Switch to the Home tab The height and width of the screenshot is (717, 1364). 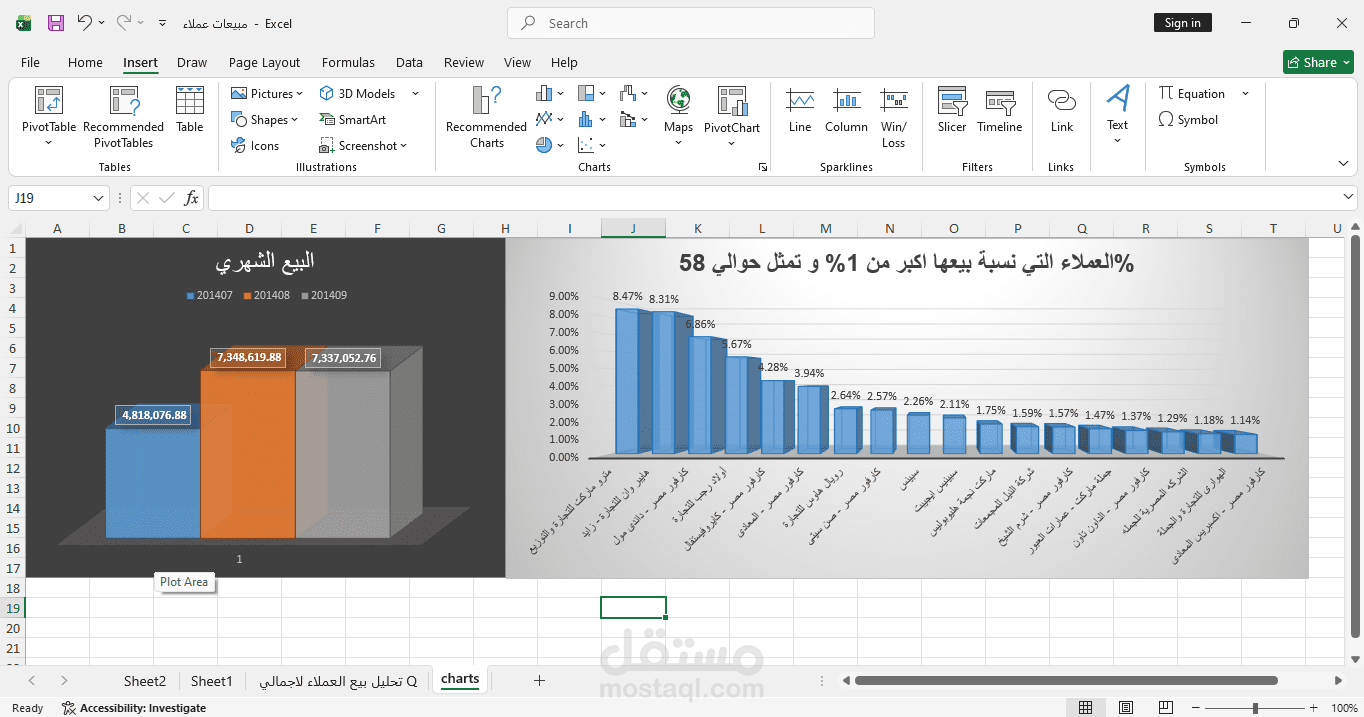coord(85,62)
